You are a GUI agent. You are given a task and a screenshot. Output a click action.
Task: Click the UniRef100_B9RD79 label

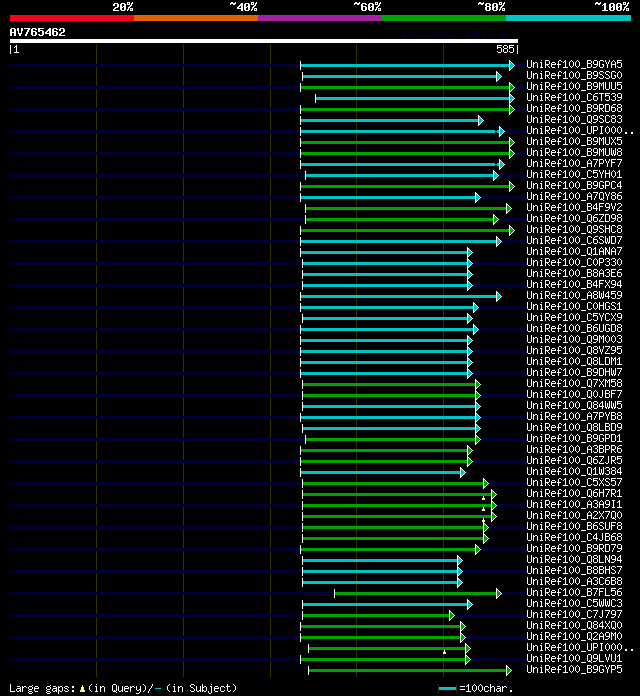click(x=574, y=549)
